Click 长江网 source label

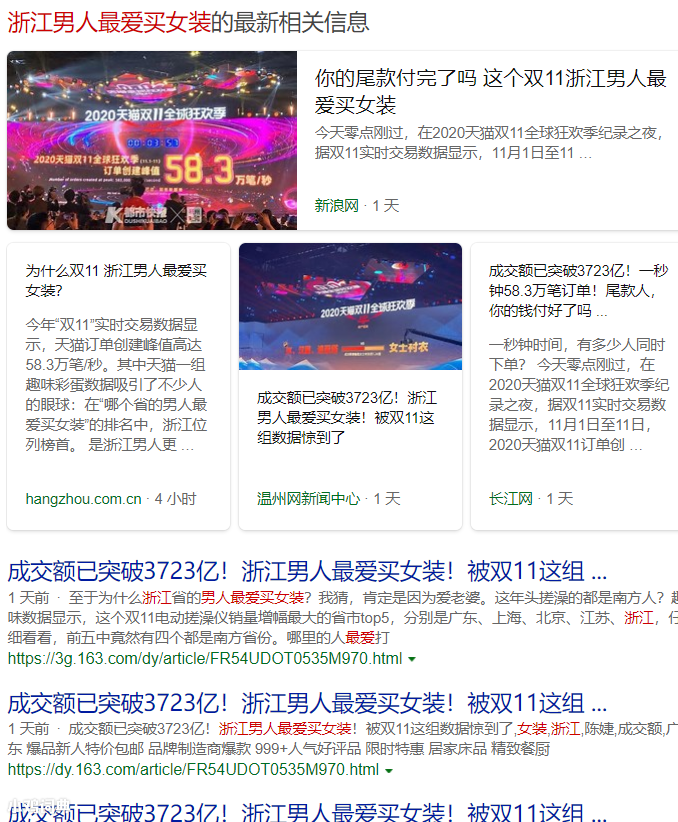pos(511,499)
